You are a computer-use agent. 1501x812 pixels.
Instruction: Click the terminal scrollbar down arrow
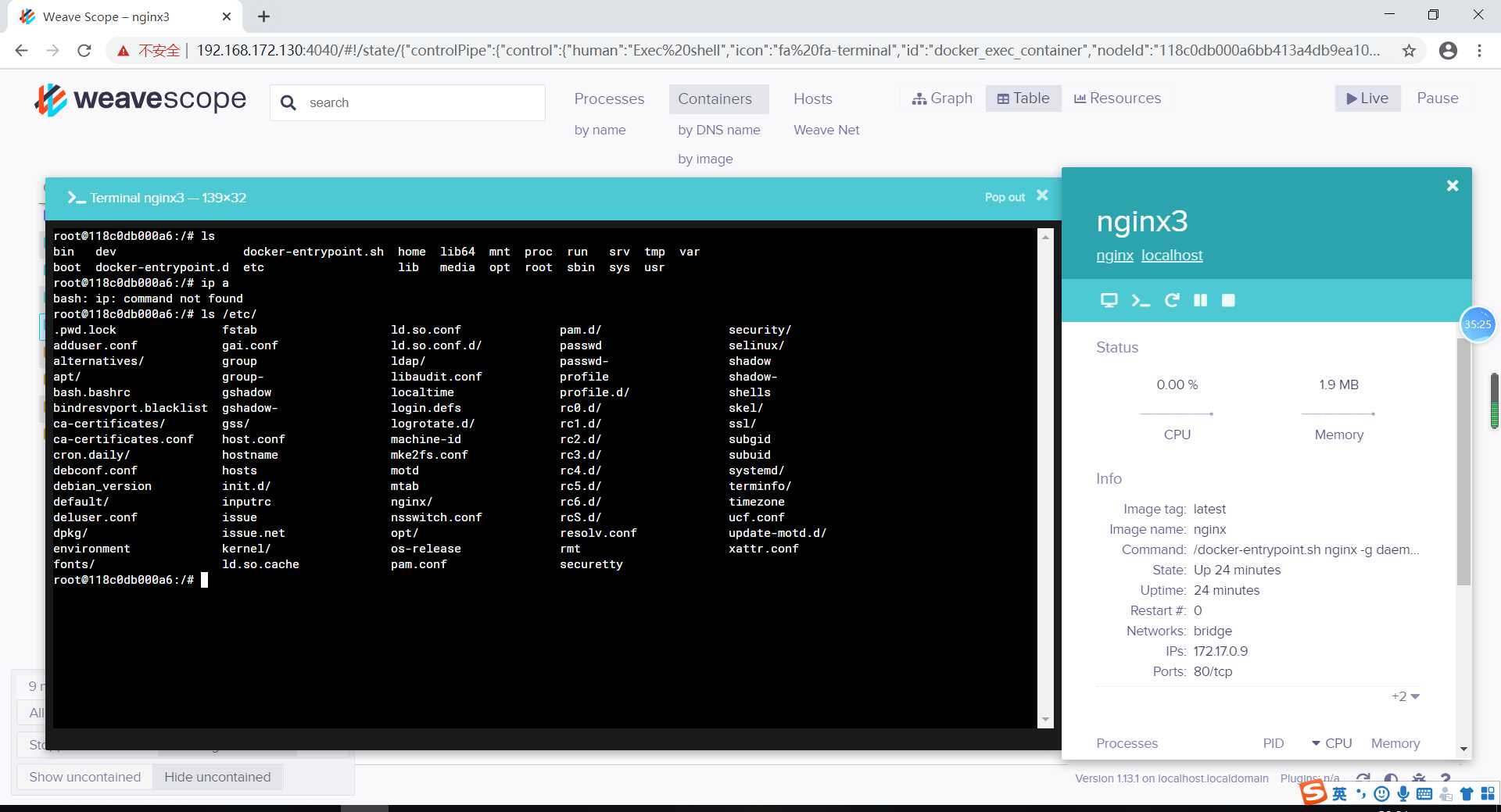1045,720
